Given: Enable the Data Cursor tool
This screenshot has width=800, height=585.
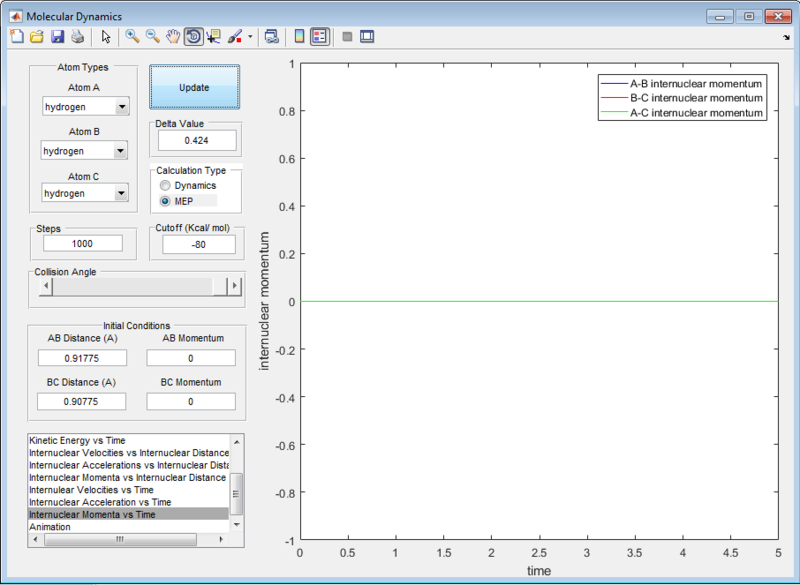Looking at the screenshot, I should 213,37.
